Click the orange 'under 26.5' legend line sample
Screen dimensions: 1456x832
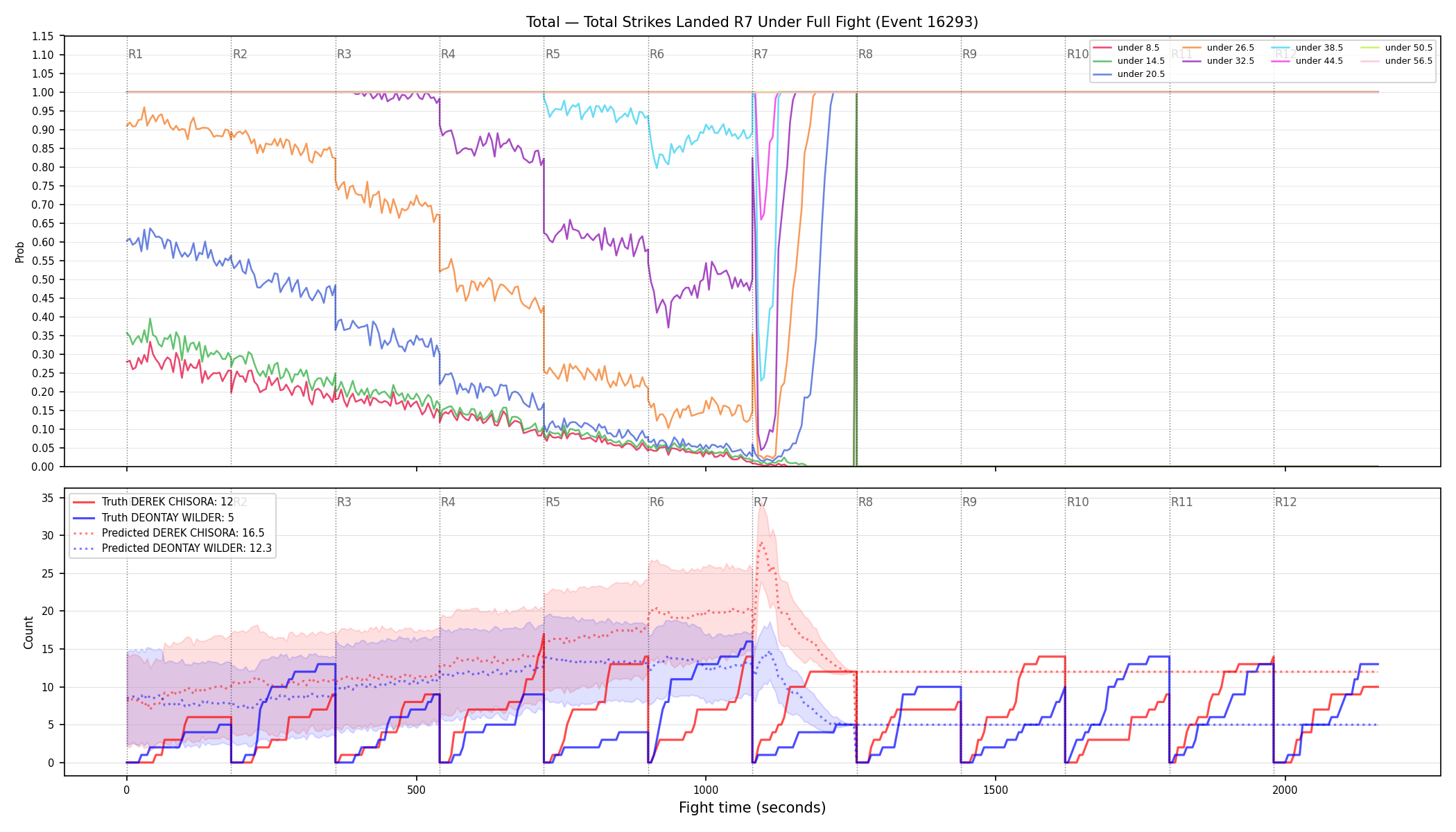coord(1191,48)
